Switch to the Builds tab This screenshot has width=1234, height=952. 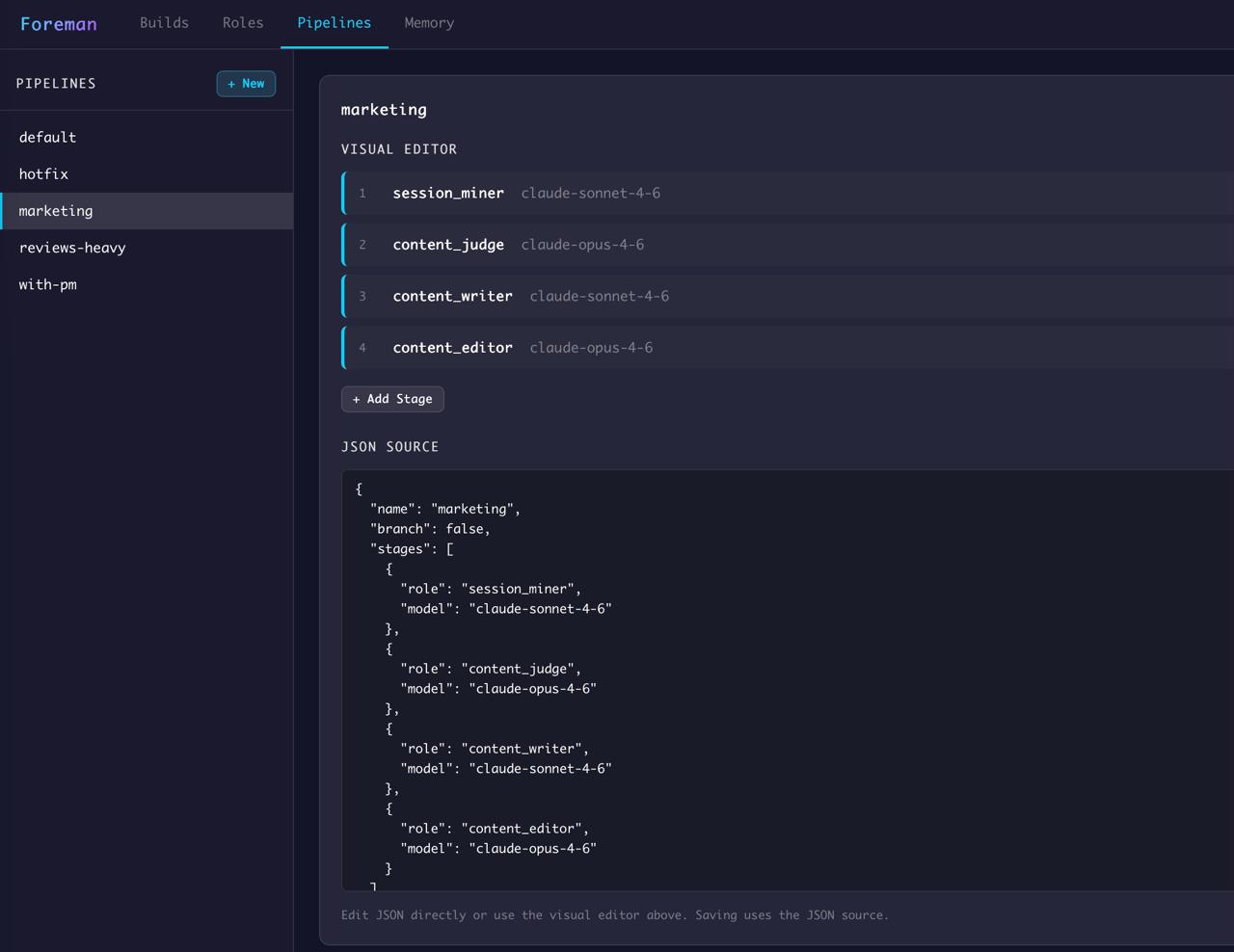click(164, 23)
